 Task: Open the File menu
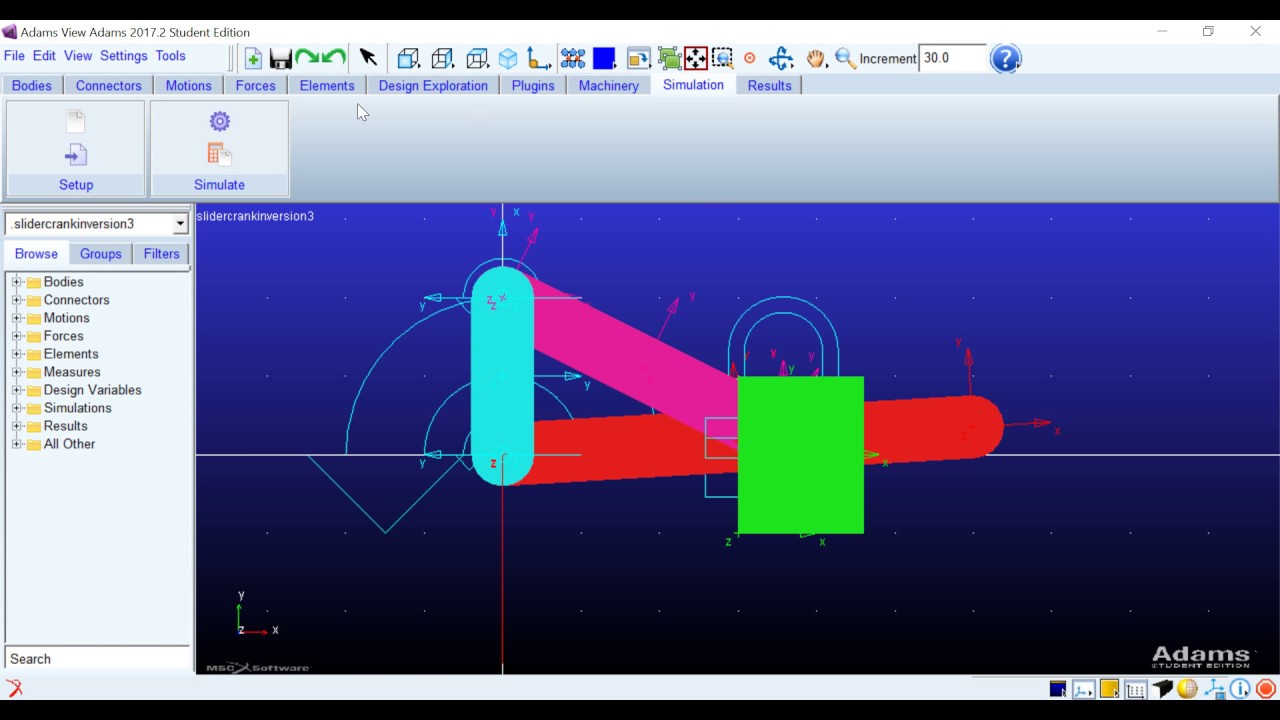tap(14, 56)
